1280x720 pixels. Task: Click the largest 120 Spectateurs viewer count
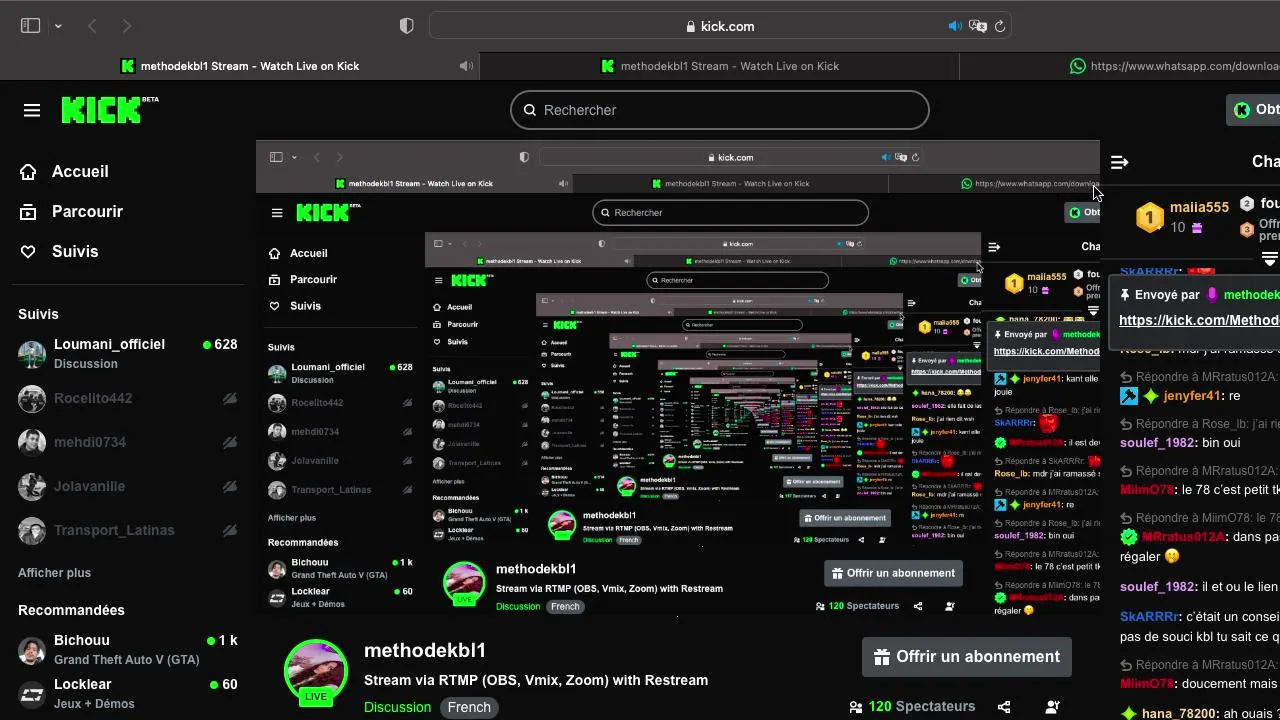922,706
